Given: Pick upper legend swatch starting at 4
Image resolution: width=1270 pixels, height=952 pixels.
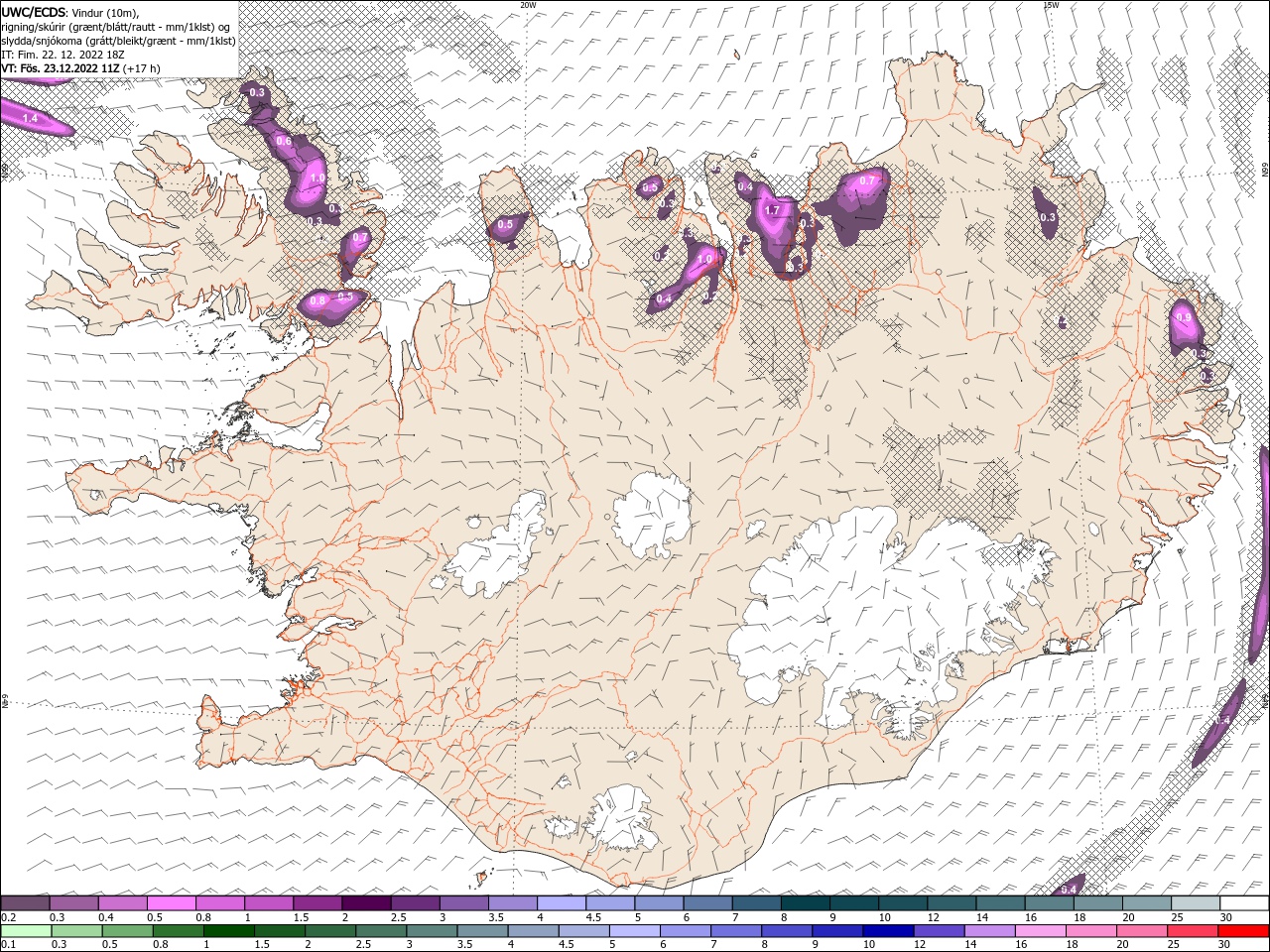Looking at the screenshot, I should tap(562, 903).
